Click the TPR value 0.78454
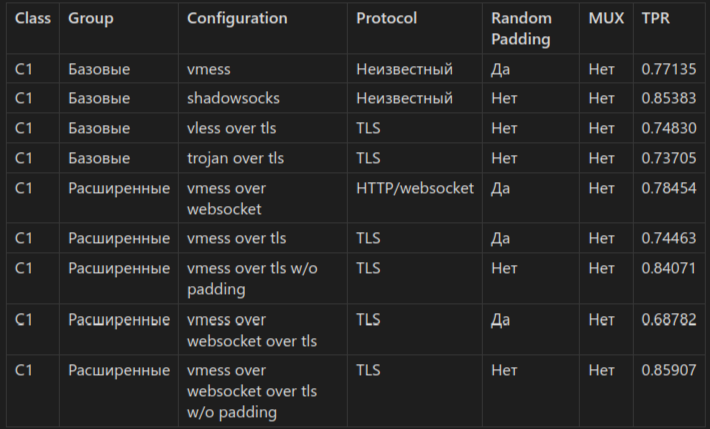This screenshot has height=429, width=710. click(x=669, y=188)
